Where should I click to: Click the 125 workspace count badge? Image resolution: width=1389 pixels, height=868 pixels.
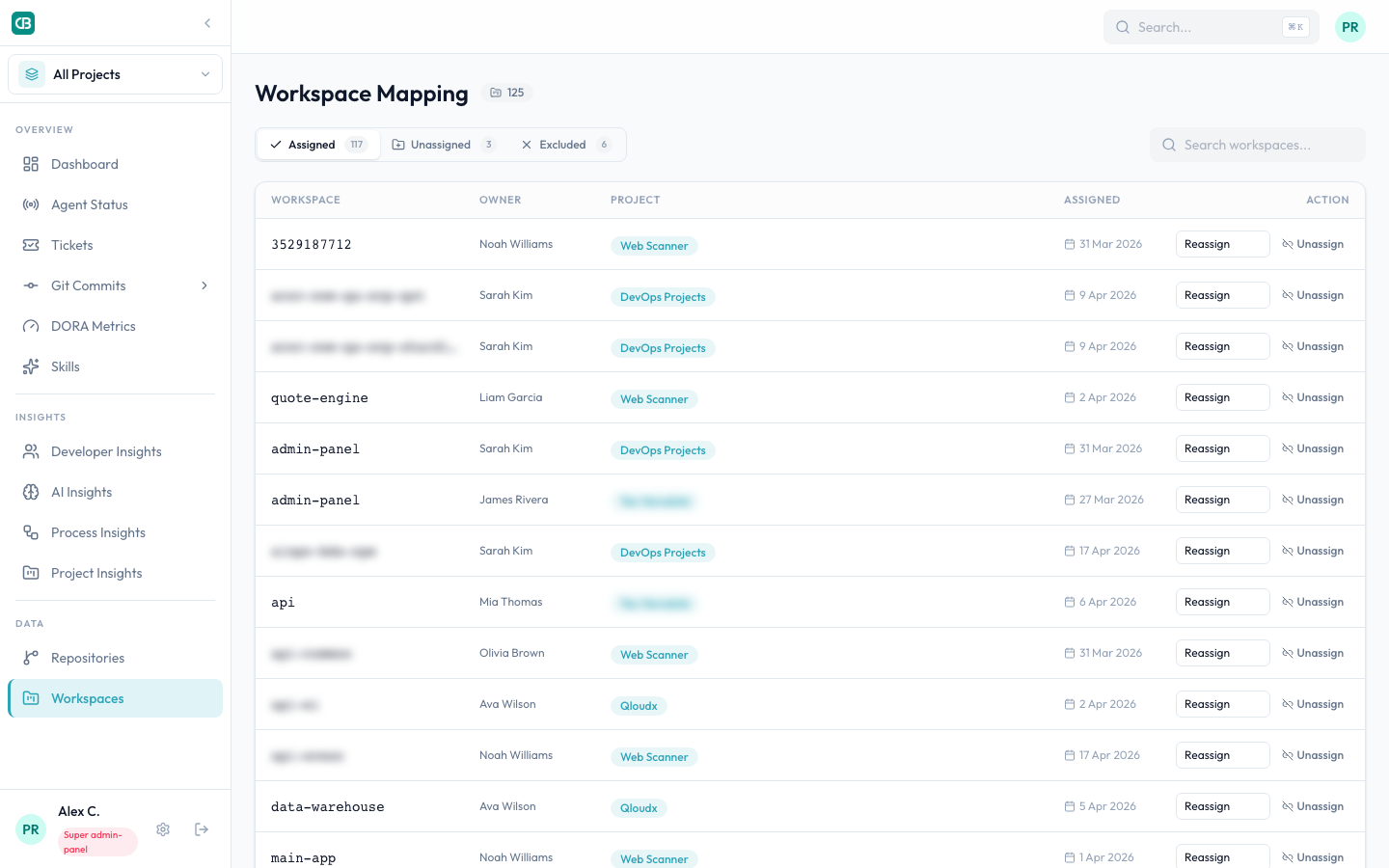(x=506, y=93)
